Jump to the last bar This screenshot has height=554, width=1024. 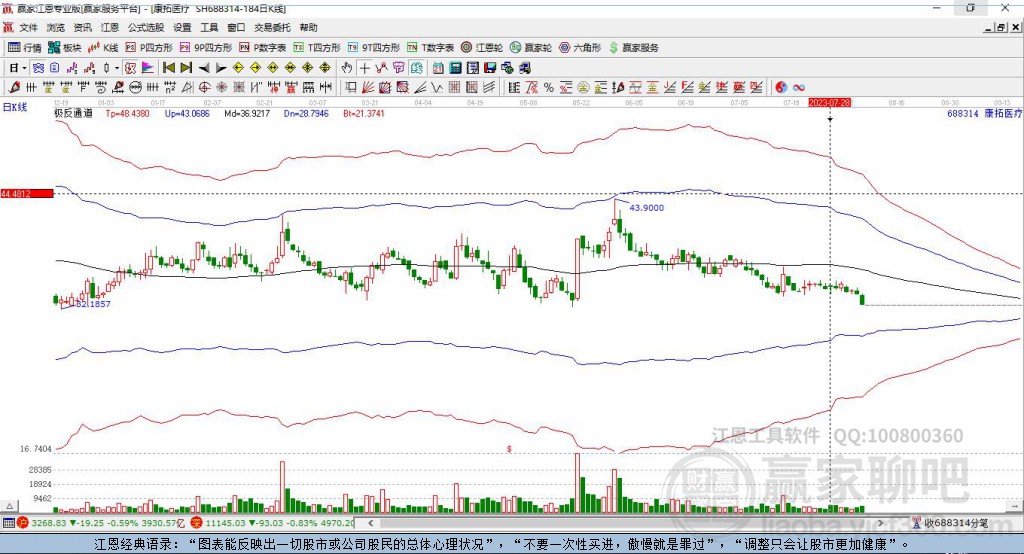[x=186, y=68]
